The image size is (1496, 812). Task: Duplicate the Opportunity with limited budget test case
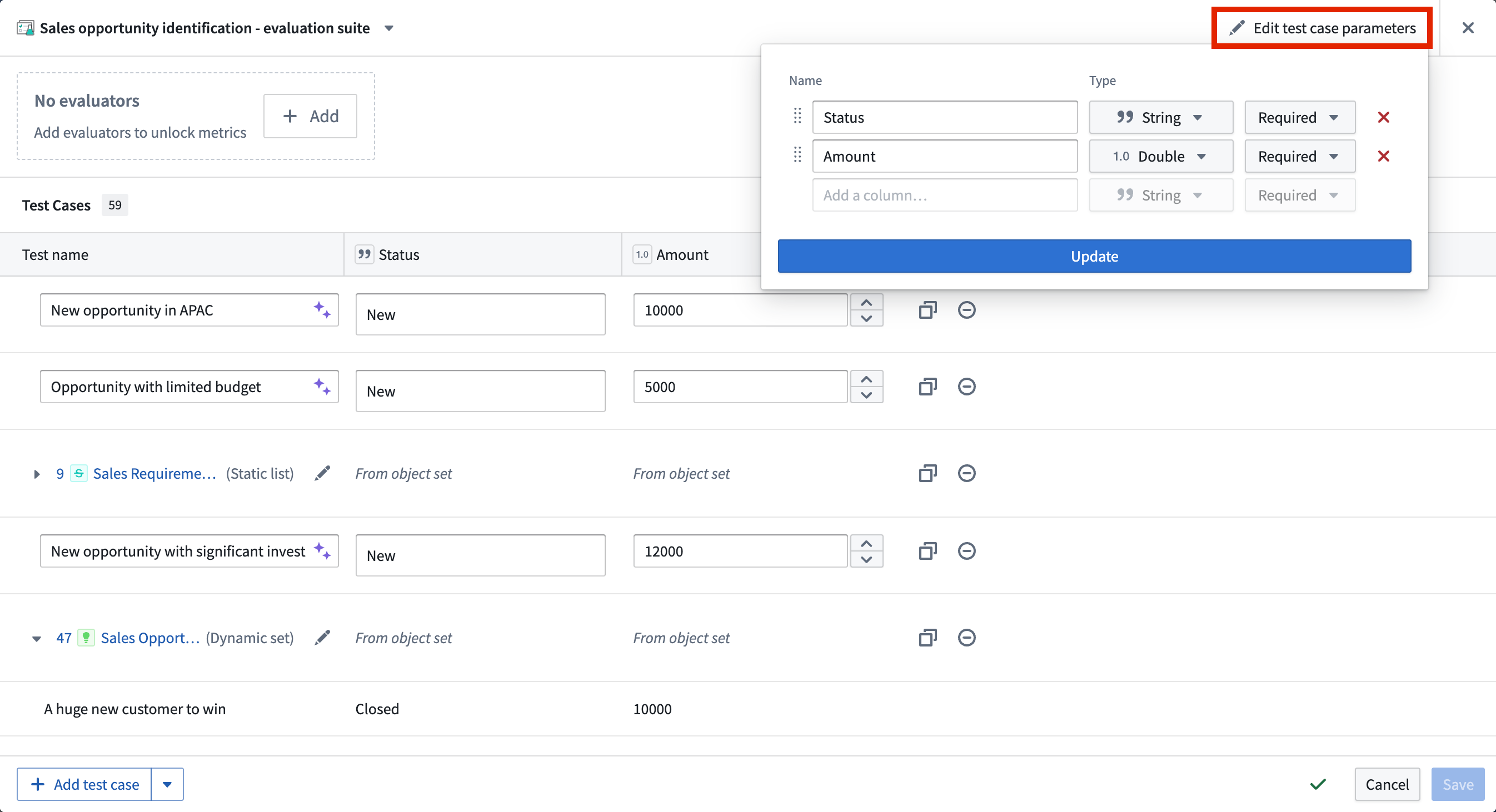click(x=927, y=387)
